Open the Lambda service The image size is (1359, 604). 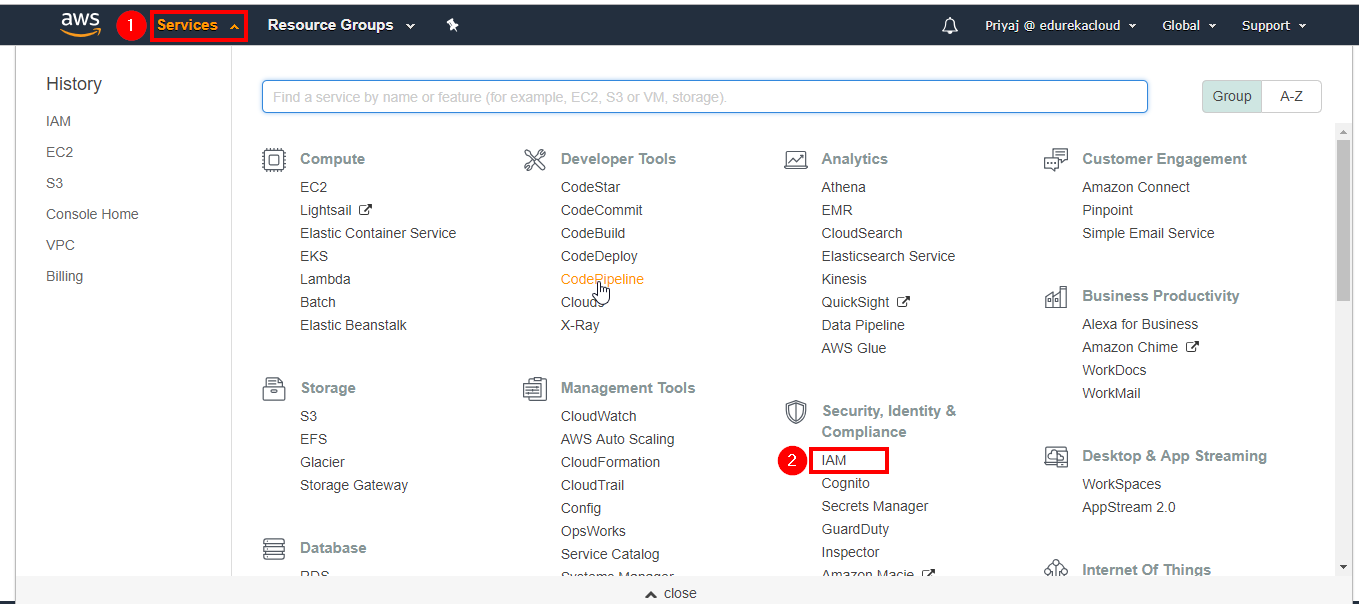click(x=325, y=279)
